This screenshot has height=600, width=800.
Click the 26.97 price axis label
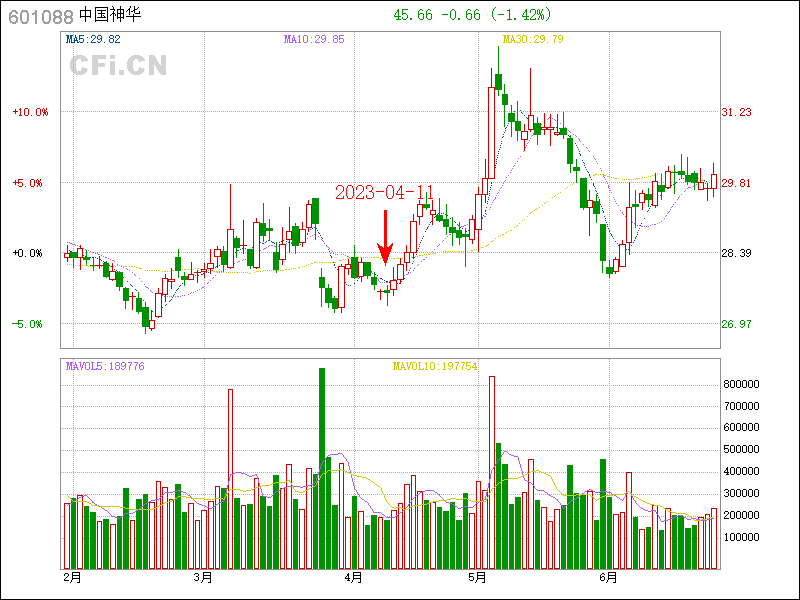pyautogui.click(x=736, y=324)
